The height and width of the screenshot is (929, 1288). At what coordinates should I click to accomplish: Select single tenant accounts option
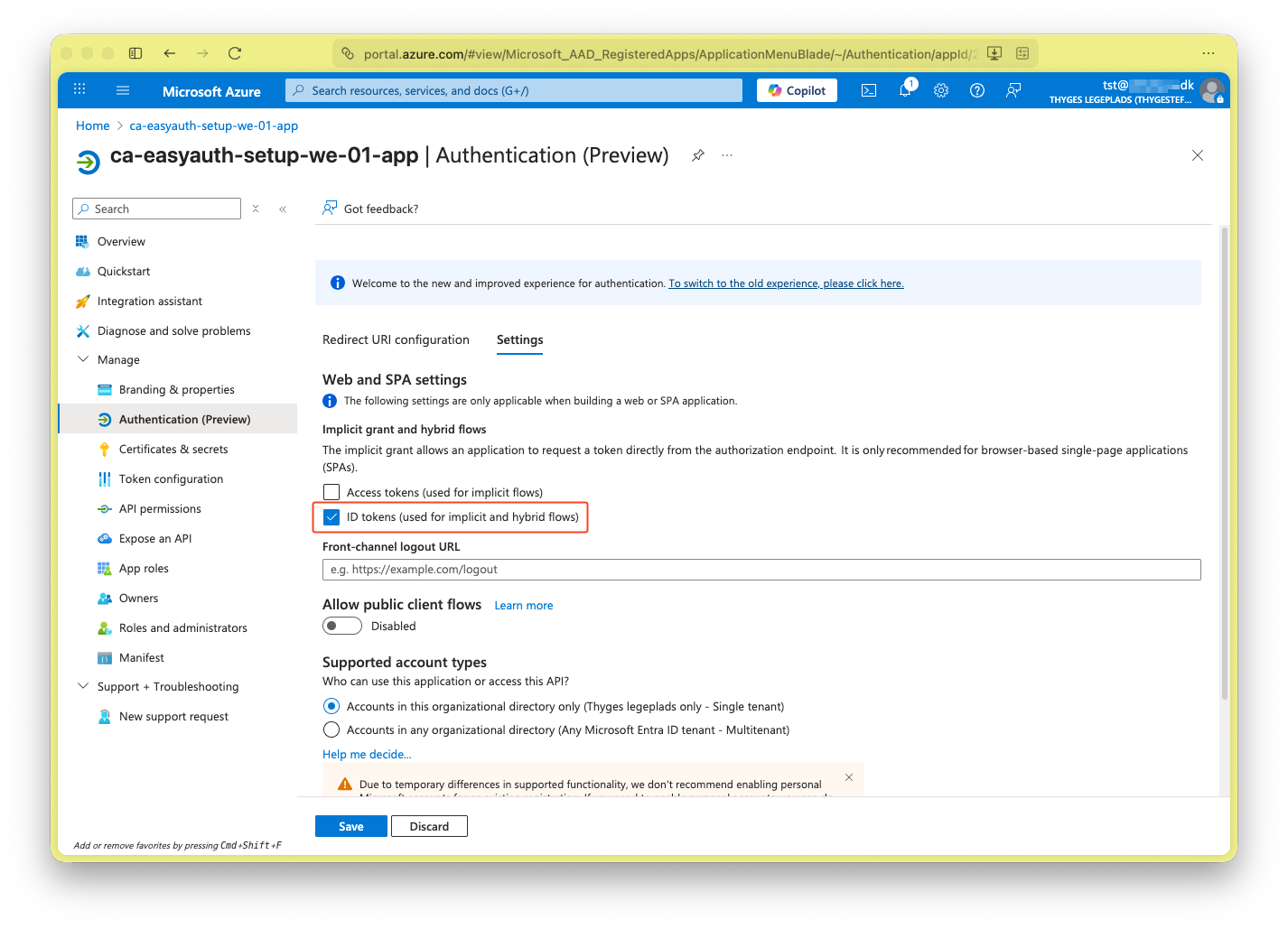pyautogui.click(x=331, y=706)
